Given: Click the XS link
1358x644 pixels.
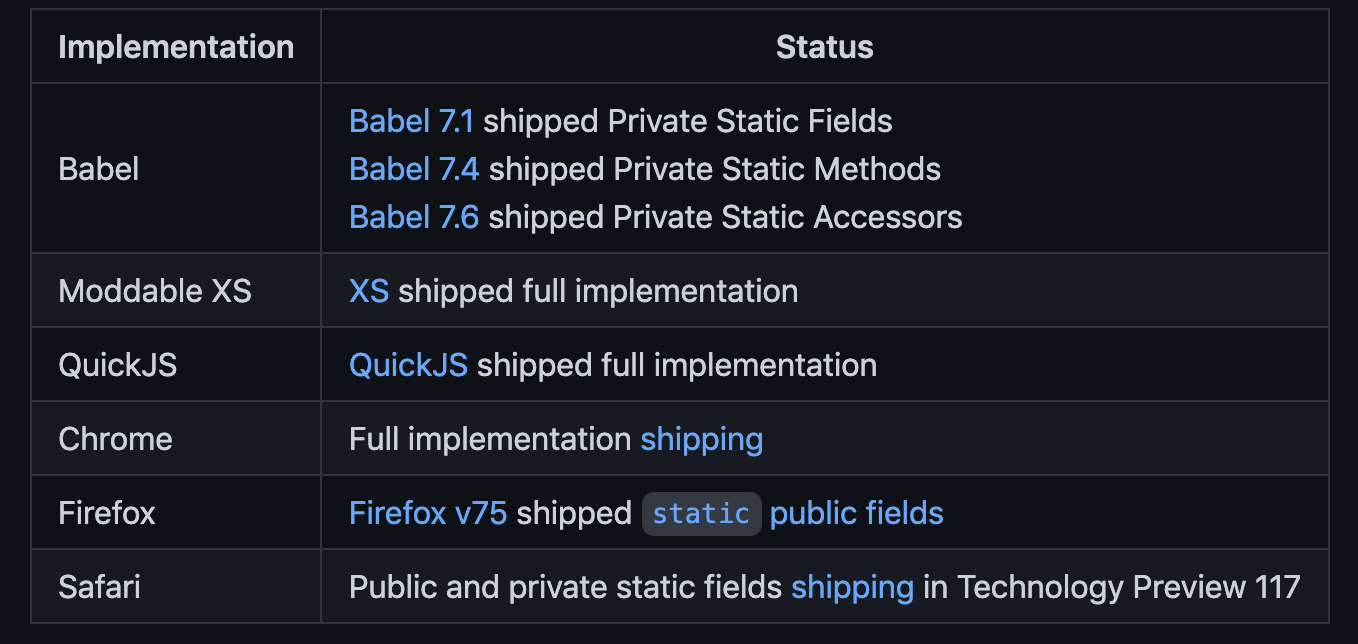Looking at the screenshot, I should pos(369,291).
